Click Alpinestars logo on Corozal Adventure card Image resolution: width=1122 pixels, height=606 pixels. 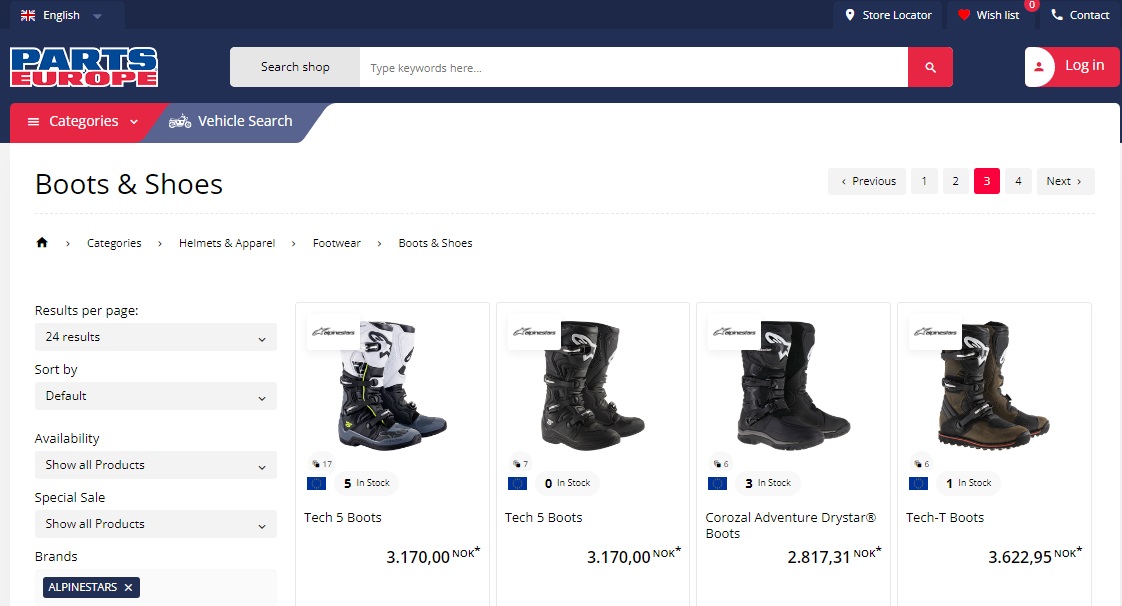(734, 332)
